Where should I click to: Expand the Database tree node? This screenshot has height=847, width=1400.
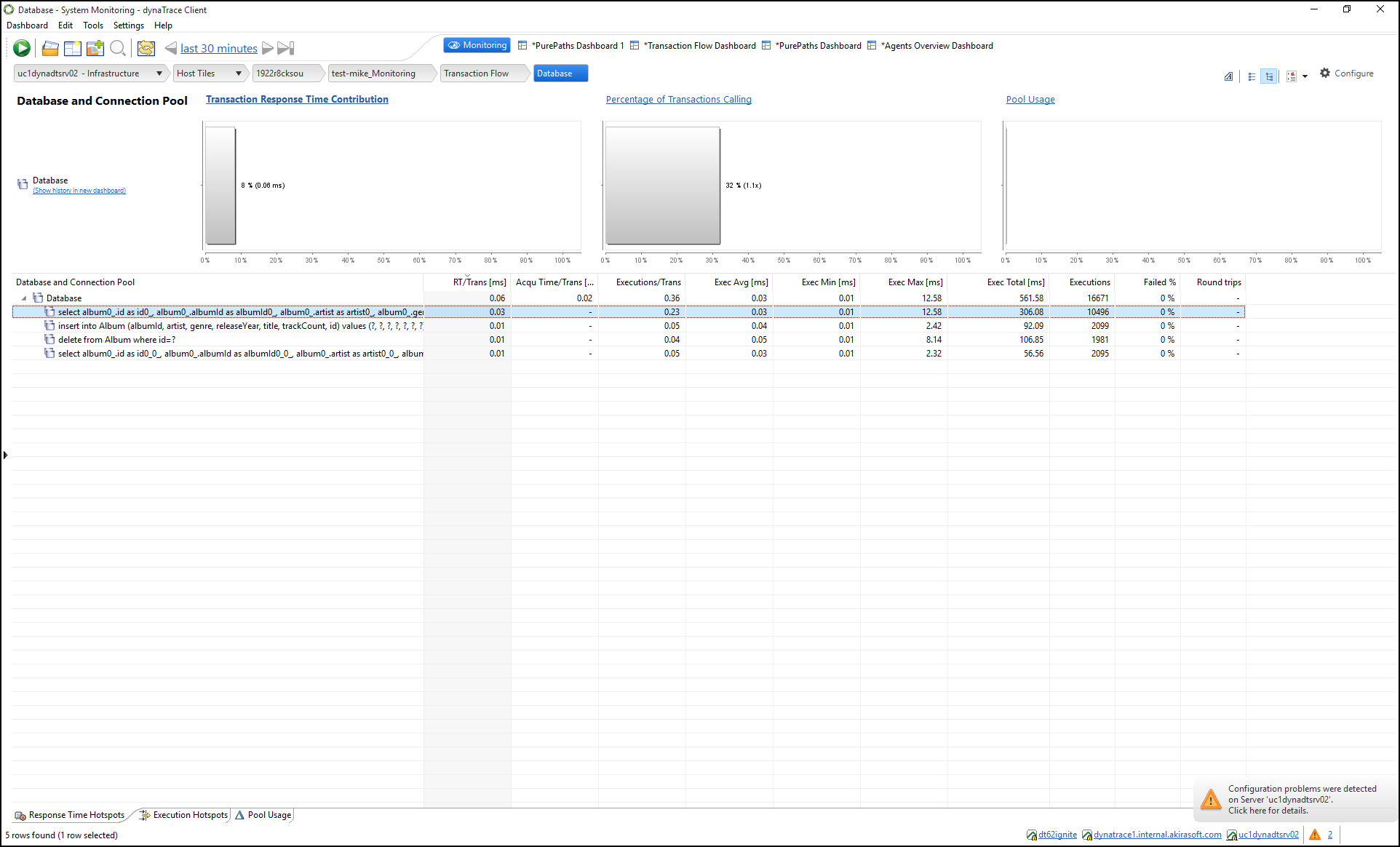coord(23,297)
